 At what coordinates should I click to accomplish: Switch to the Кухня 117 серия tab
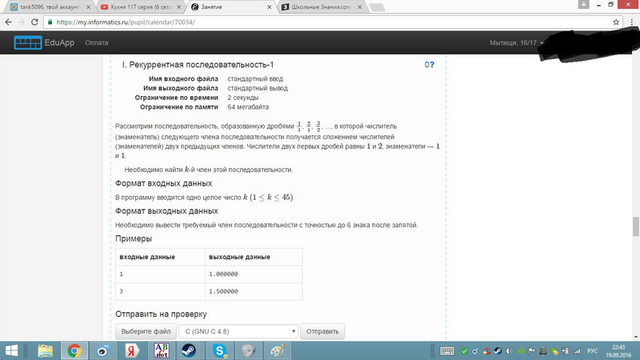141,7
